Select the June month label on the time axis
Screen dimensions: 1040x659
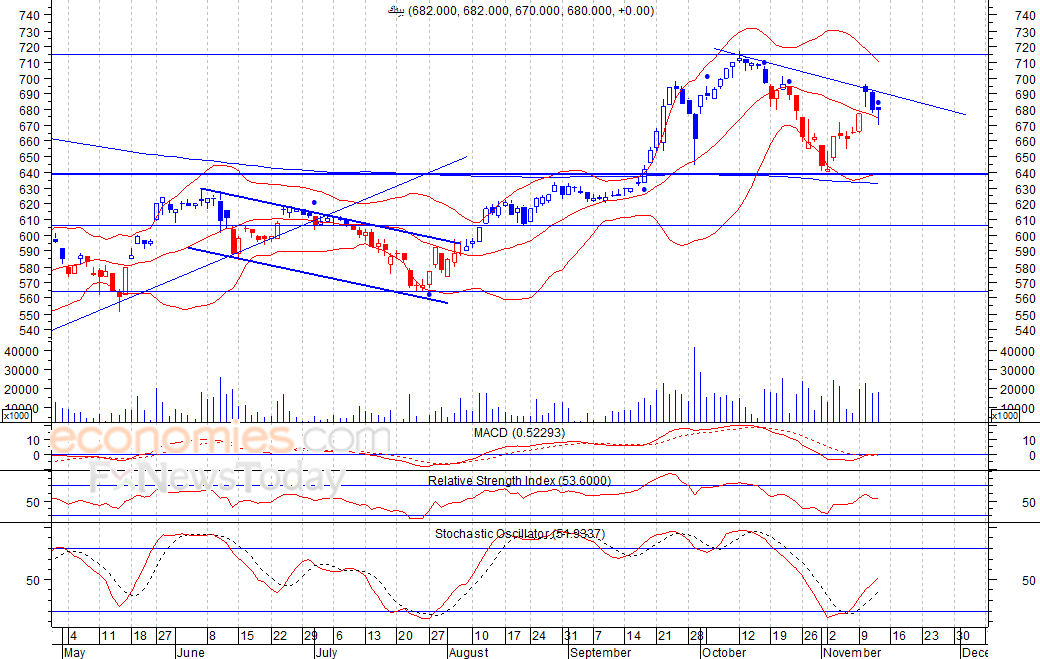(x=191, y=652)
